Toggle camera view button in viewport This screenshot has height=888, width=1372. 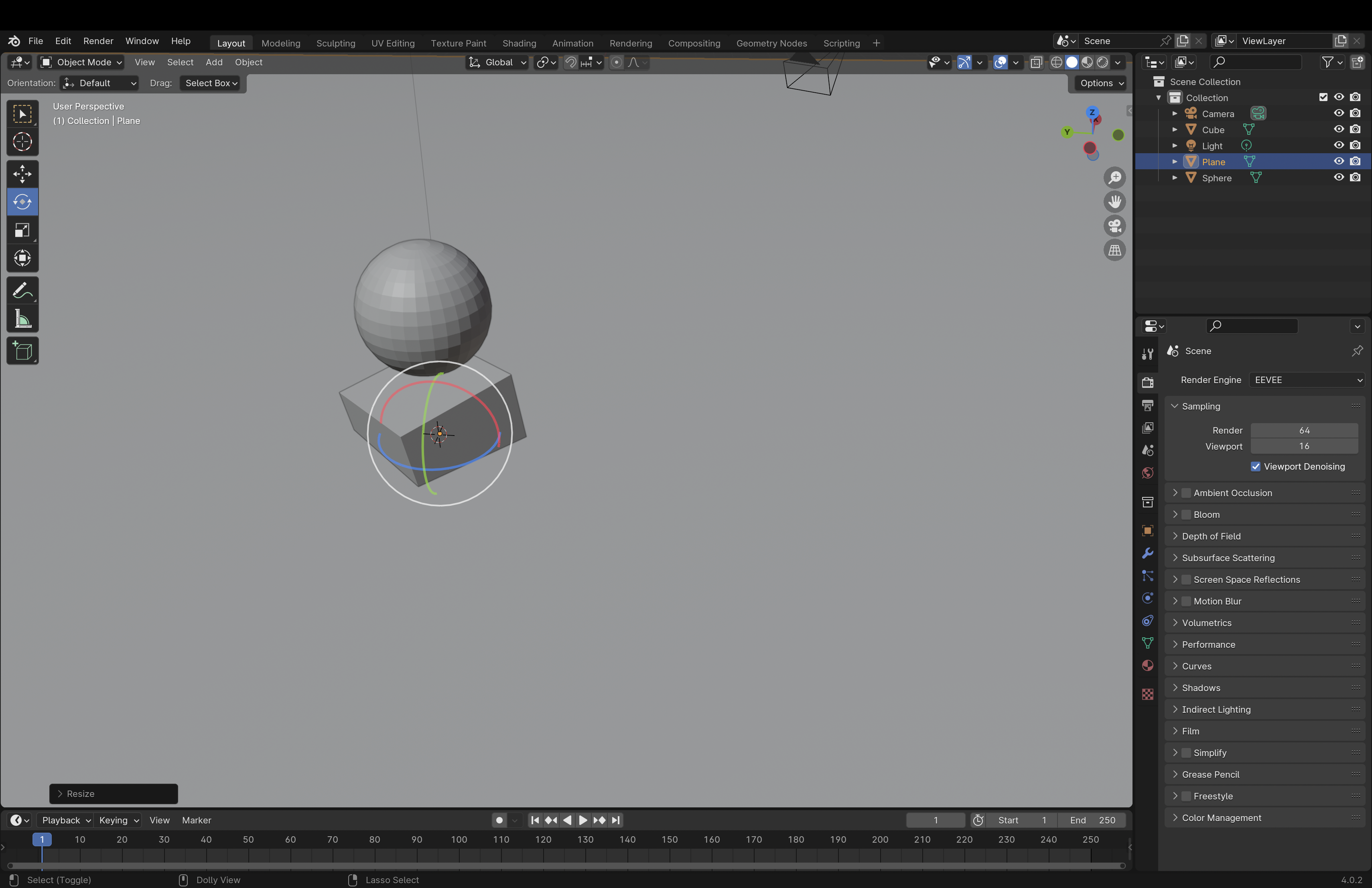click(1114, 226)
